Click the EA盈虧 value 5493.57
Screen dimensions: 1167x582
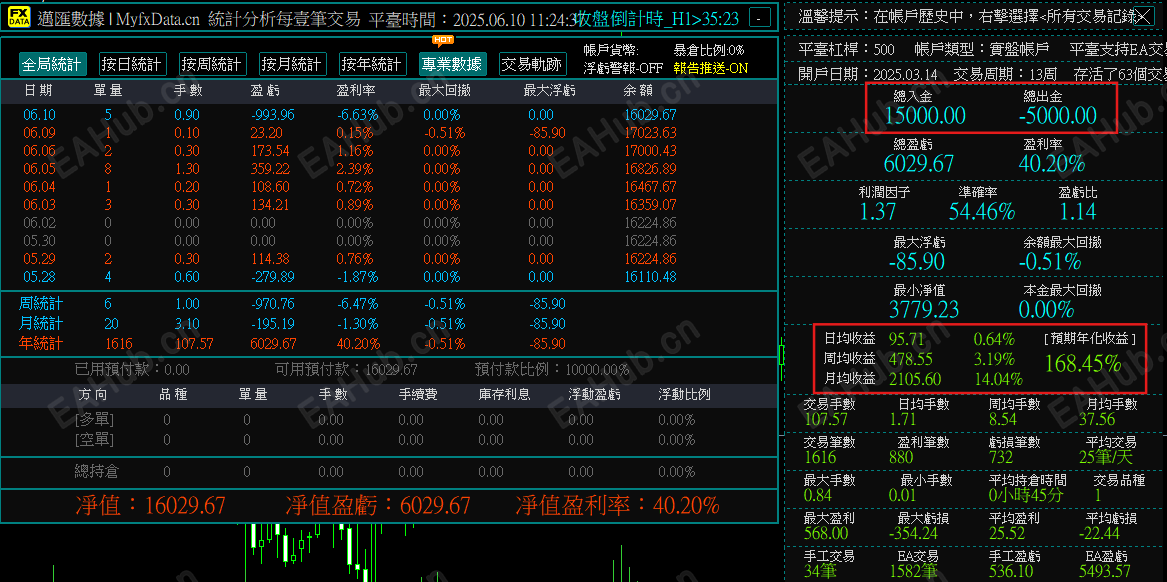click(1104, 571)
